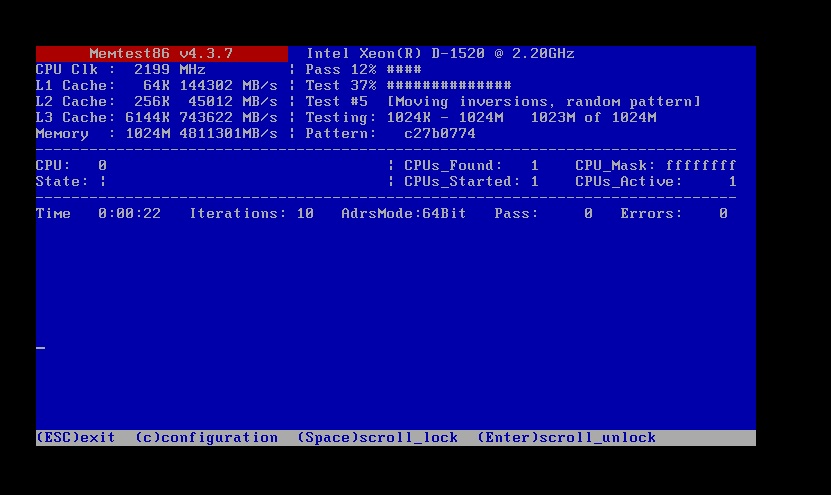Click the (Enter)scroll_unlock option
This screenshot has height=495, width=831.
click(x=567, y=438)
